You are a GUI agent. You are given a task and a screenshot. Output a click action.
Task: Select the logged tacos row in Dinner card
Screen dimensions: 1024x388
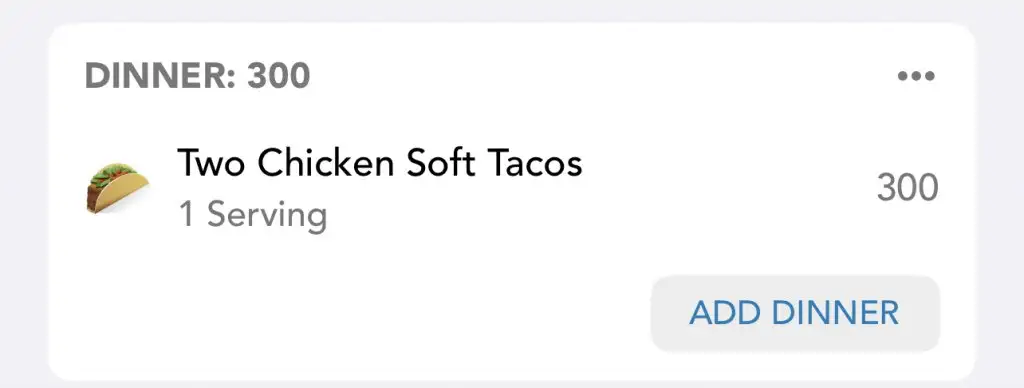click(x=512, y=188)
